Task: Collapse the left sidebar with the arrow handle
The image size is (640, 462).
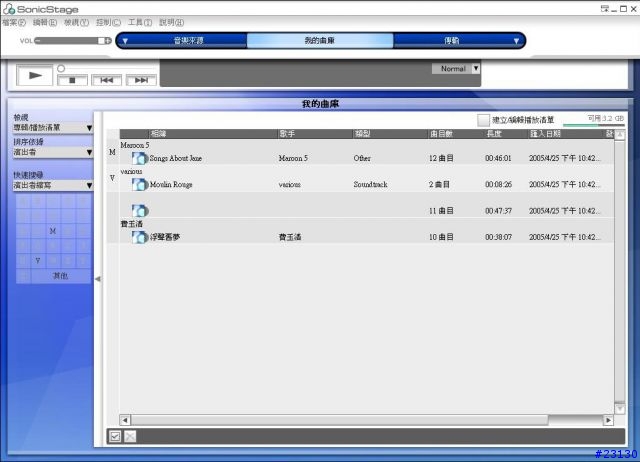Action: point(98,279)
